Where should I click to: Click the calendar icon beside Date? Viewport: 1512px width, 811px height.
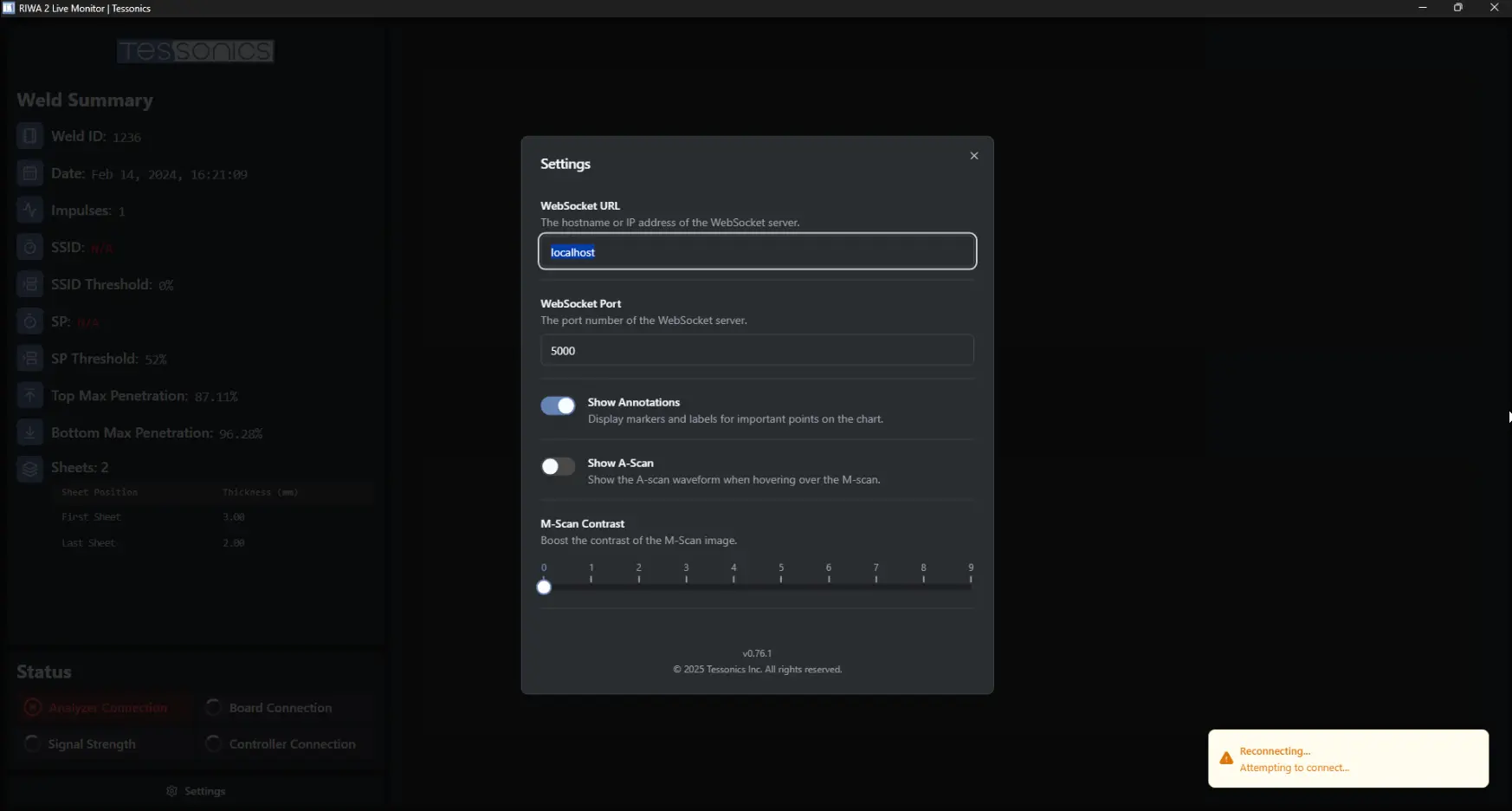click(x=29, y=173)
